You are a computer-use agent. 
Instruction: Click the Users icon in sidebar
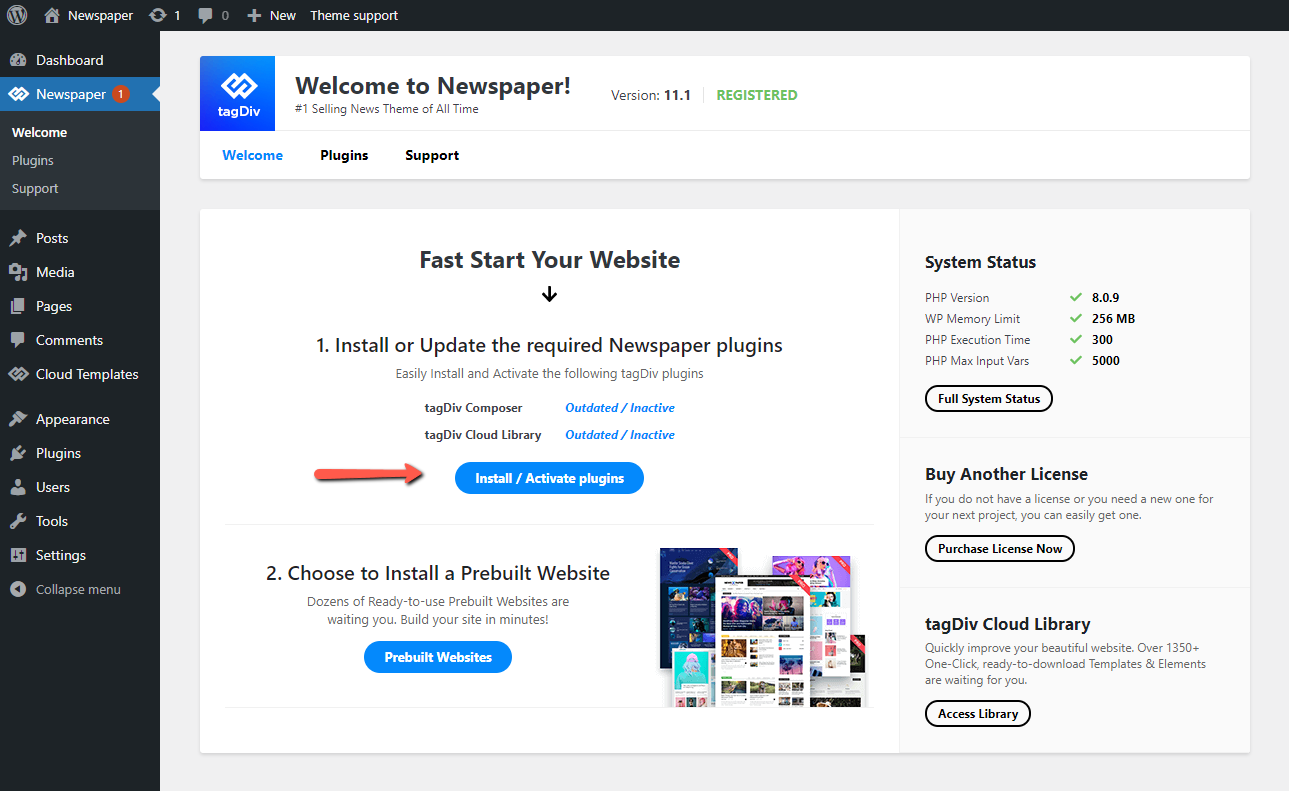coord(18,487)
